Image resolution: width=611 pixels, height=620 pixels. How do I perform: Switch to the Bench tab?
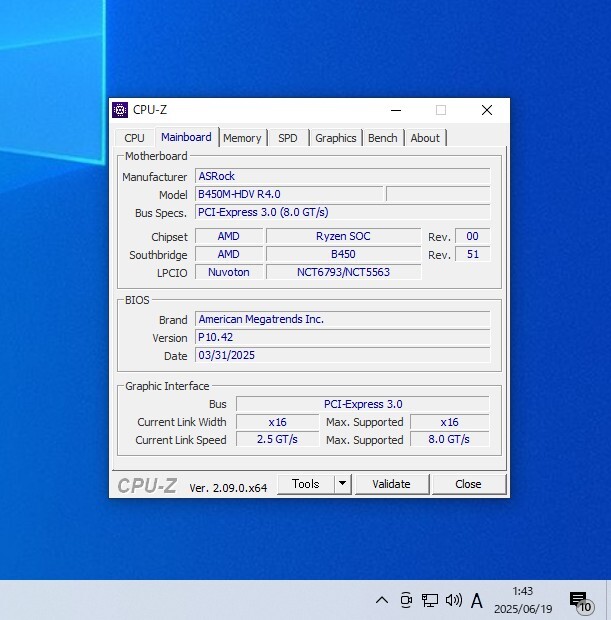click(x=383, y=138)
